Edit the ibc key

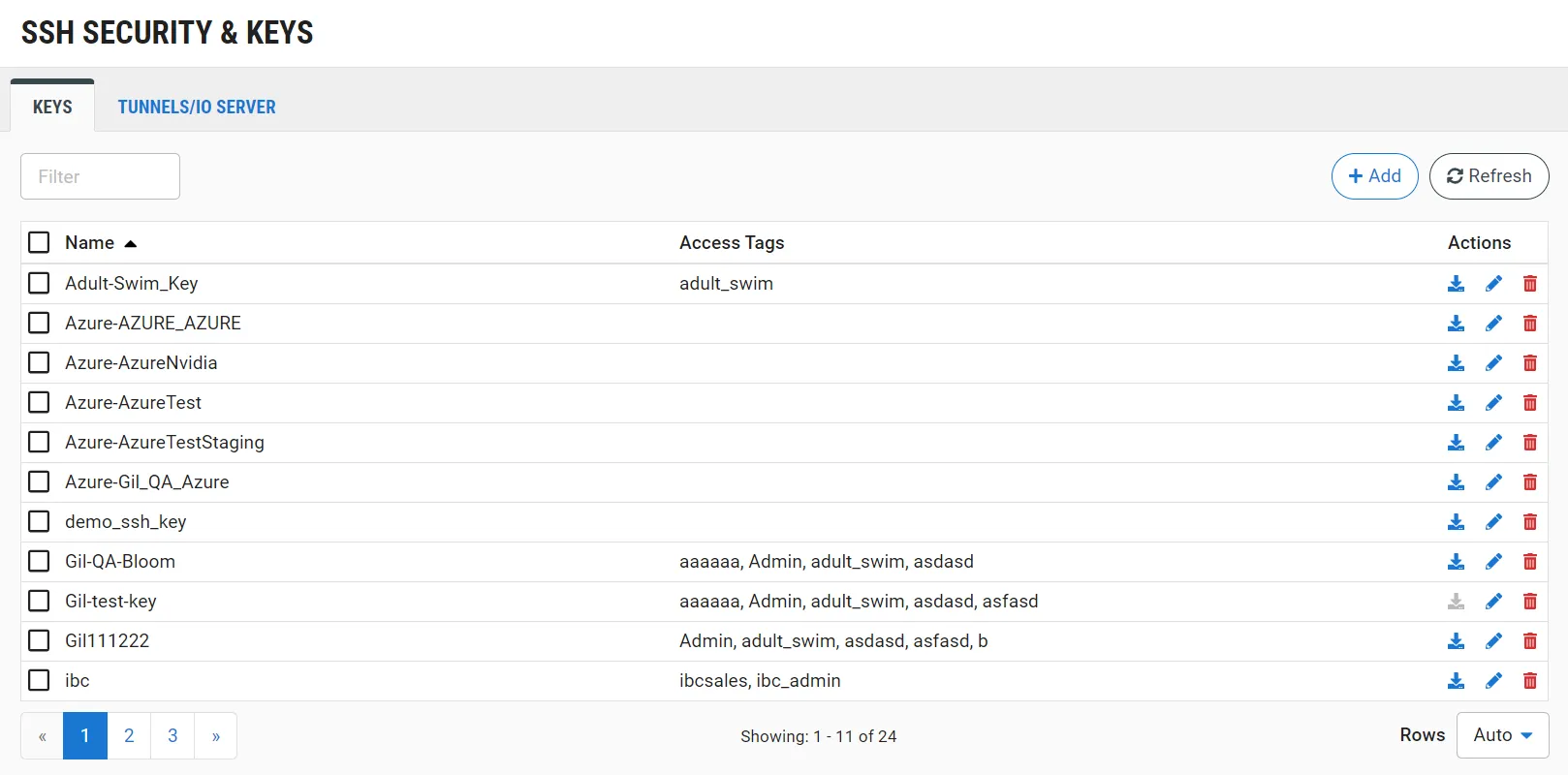coord(1493,681)
